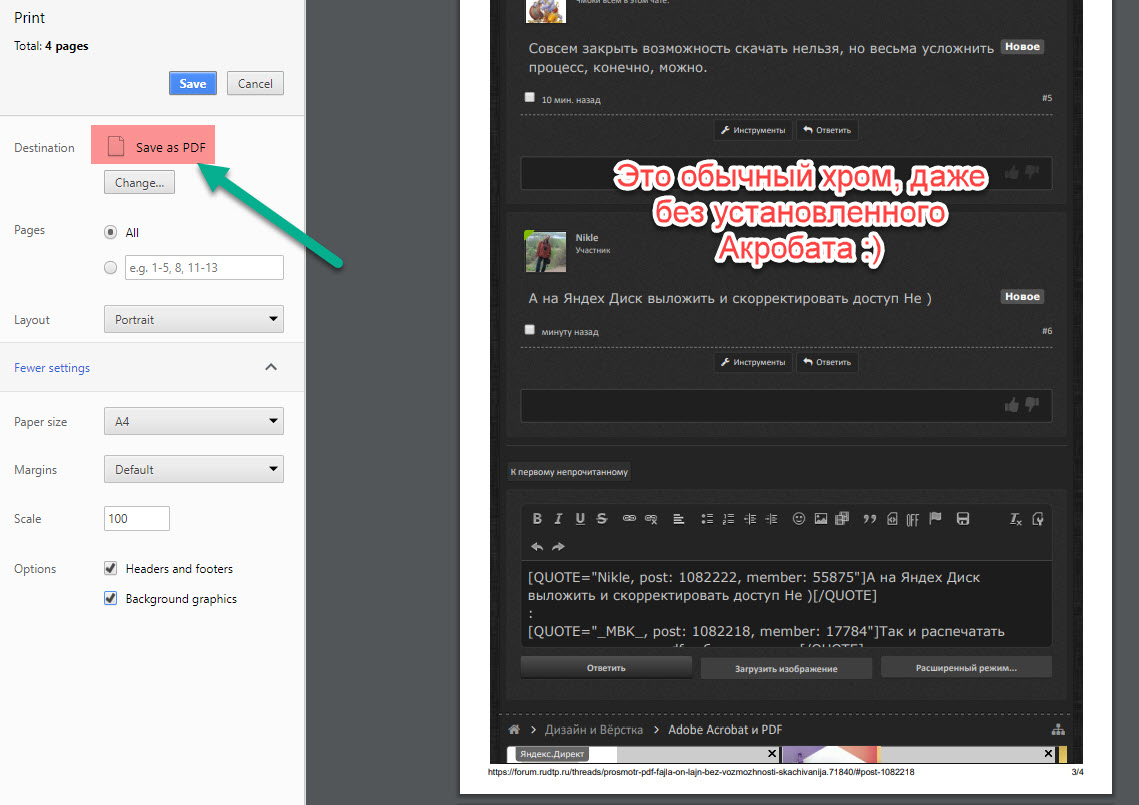Collapse options via Fewer settings chevron
The image size is (1139, 805).
tap(271, 367)
